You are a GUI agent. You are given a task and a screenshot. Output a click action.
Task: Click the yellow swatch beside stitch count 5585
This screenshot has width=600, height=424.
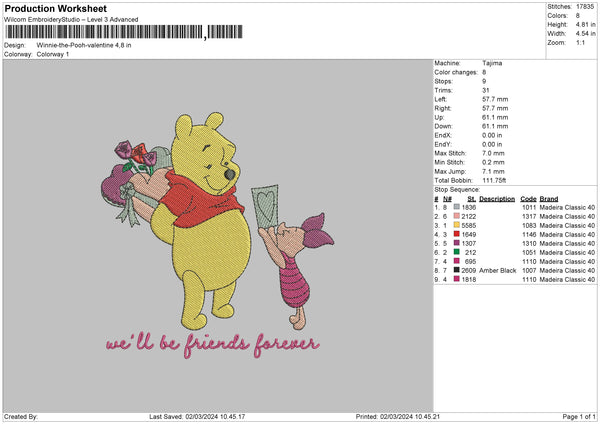(x=457, y=225)
